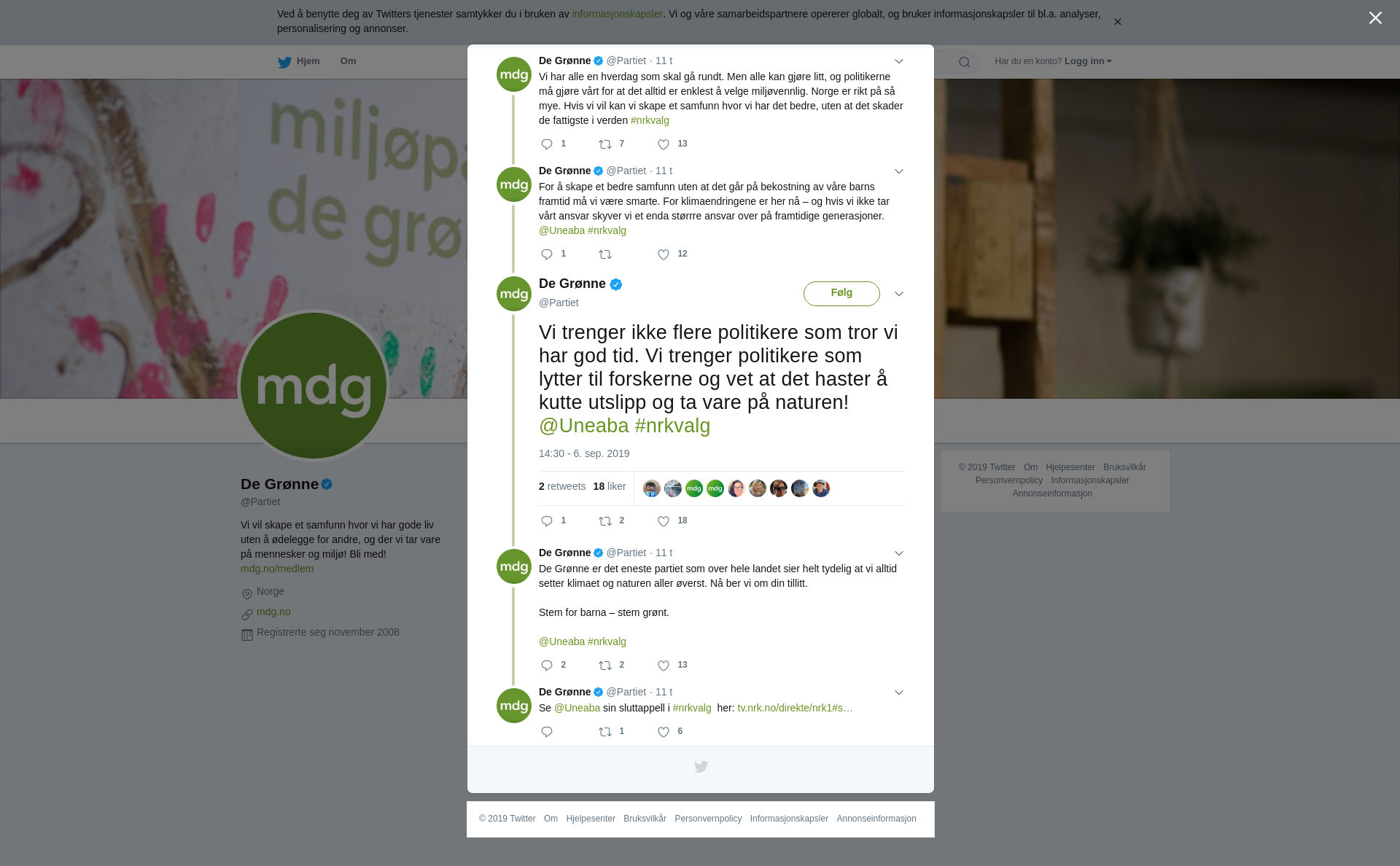
Task: Open the Twitter Hjem home link
Action: click(x=299, y=62)
